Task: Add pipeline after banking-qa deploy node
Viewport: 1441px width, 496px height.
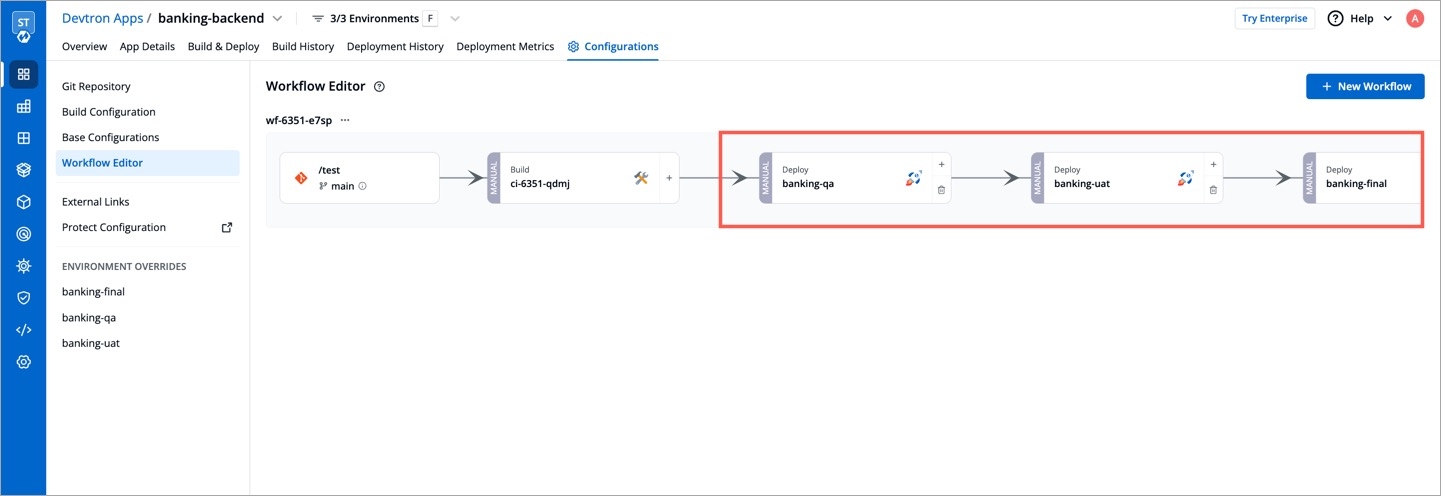Action: pyautogui.click(x=941, y=165)
